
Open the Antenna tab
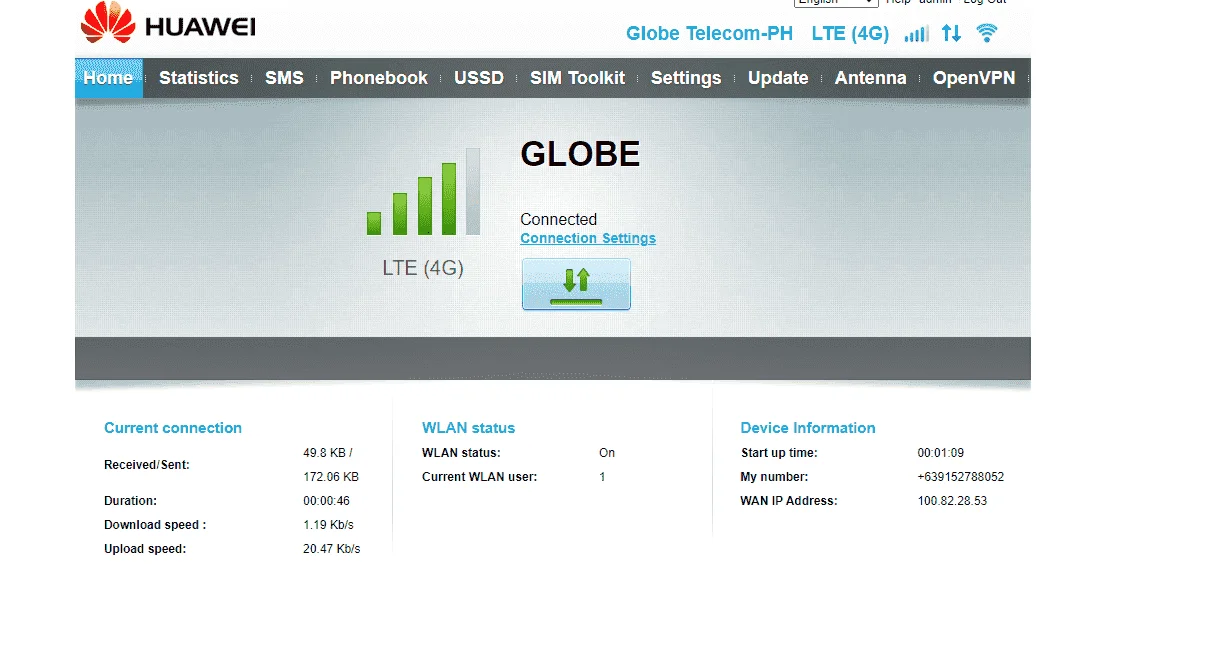[871, 78]
